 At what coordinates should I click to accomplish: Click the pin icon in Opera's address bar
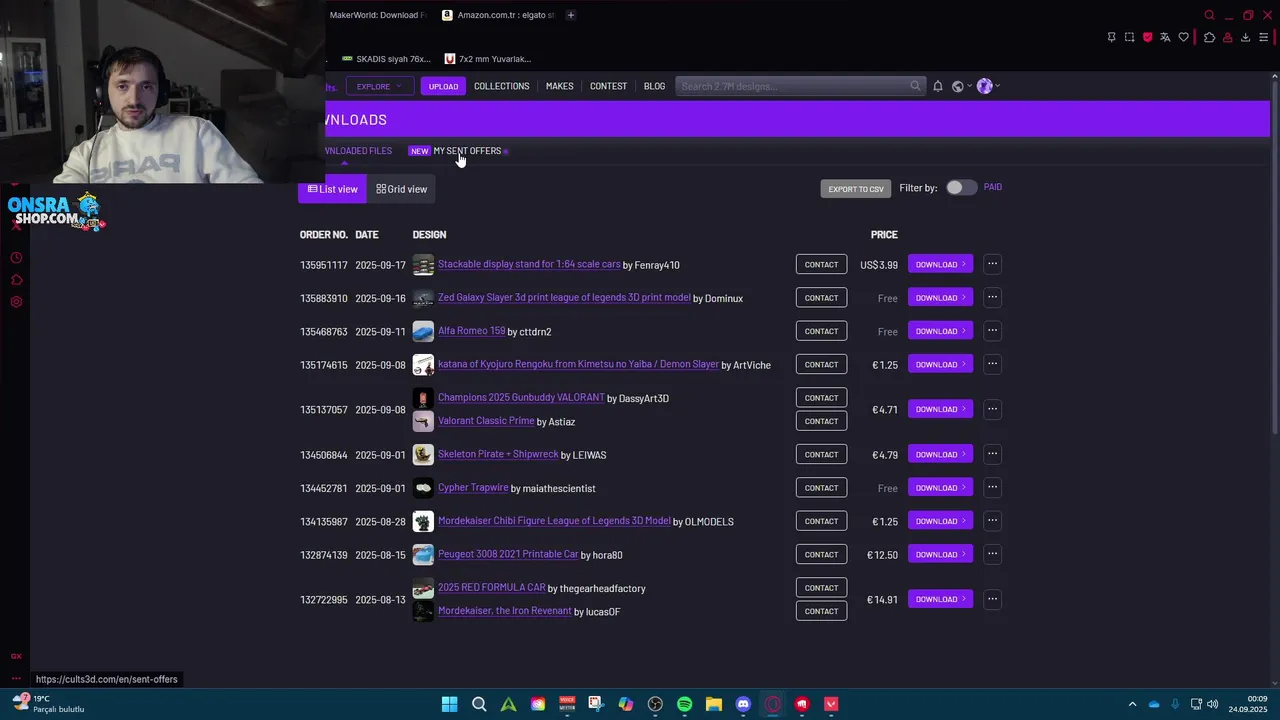1111,37
